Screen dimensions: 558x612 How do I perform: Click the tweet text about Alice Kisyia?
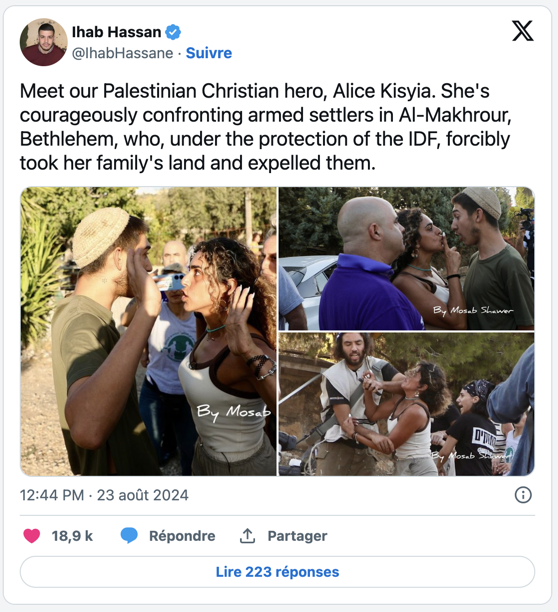(x=266, y=127)
